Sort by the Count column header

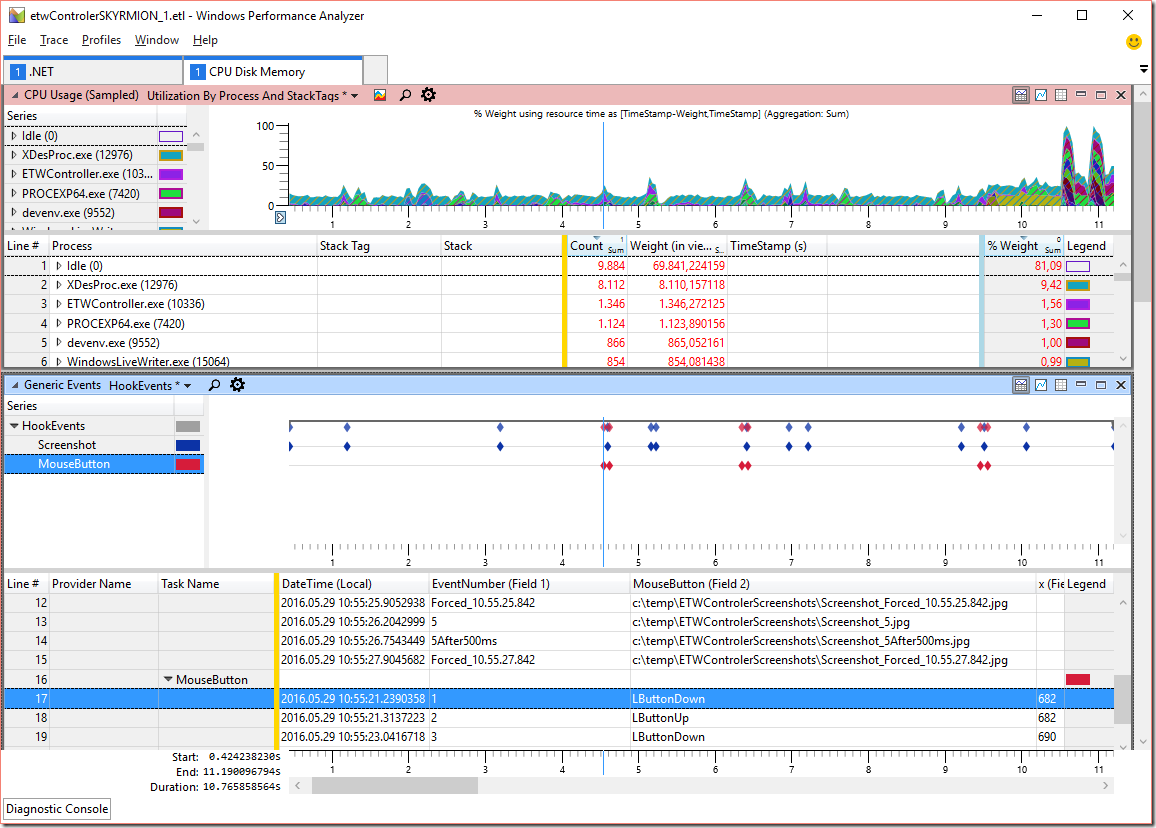click(596, 246)
